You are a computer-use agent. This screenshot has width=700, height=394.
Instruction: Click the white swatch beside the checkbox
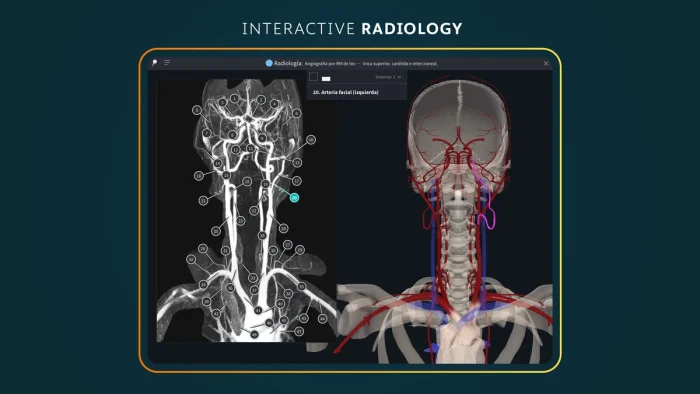coord(326,79)
